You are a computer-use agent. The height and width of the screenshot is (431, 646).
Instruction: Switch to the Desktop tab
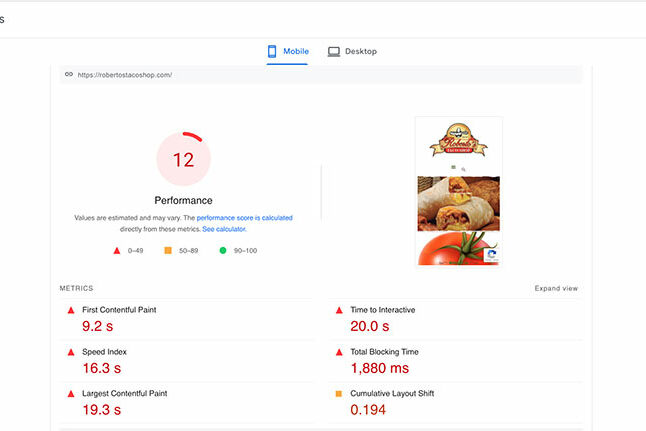pyautogui.click(x=352, y=51)
